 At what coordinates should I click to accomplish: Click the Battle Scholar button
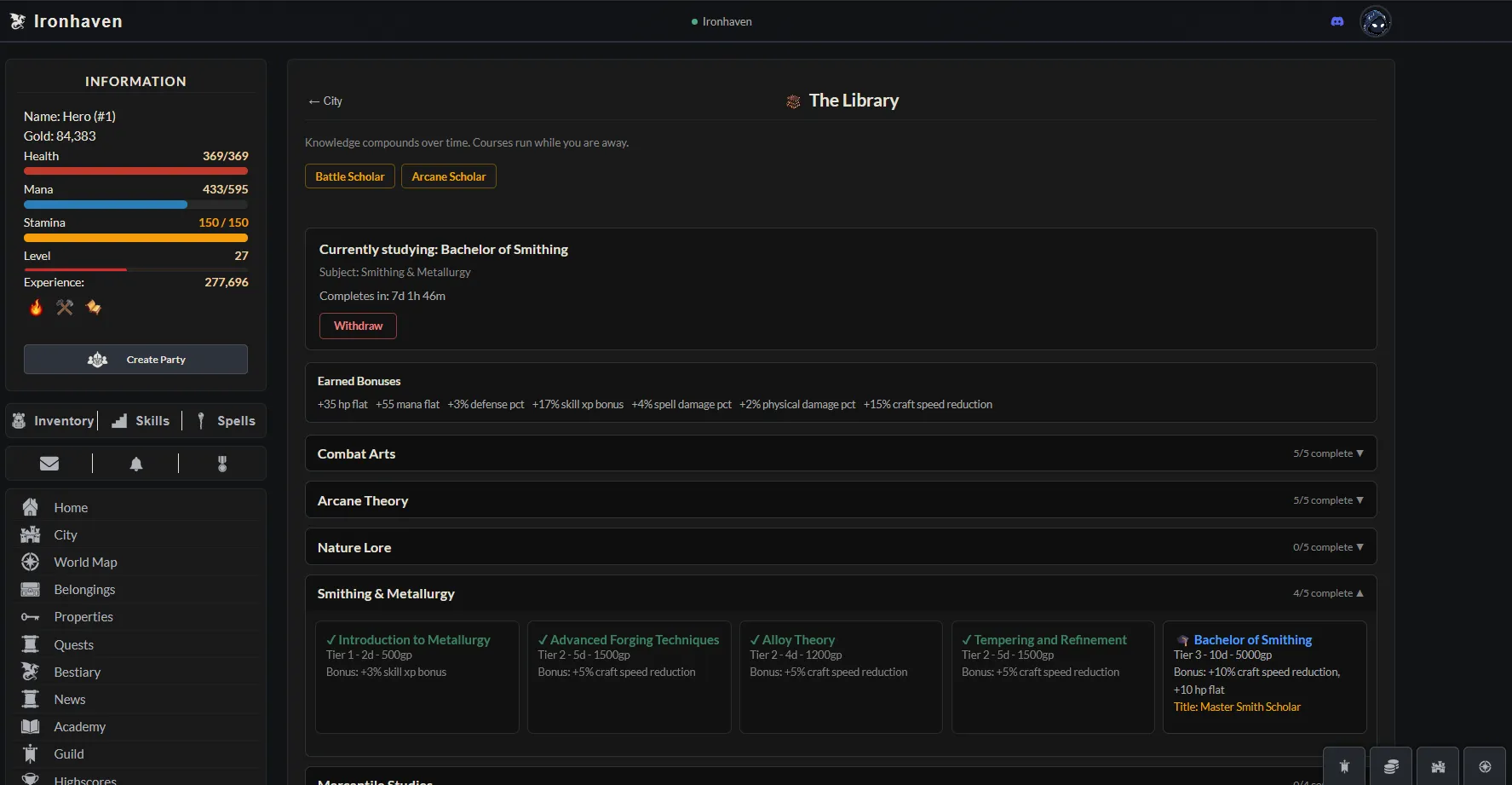click(350, 176)
